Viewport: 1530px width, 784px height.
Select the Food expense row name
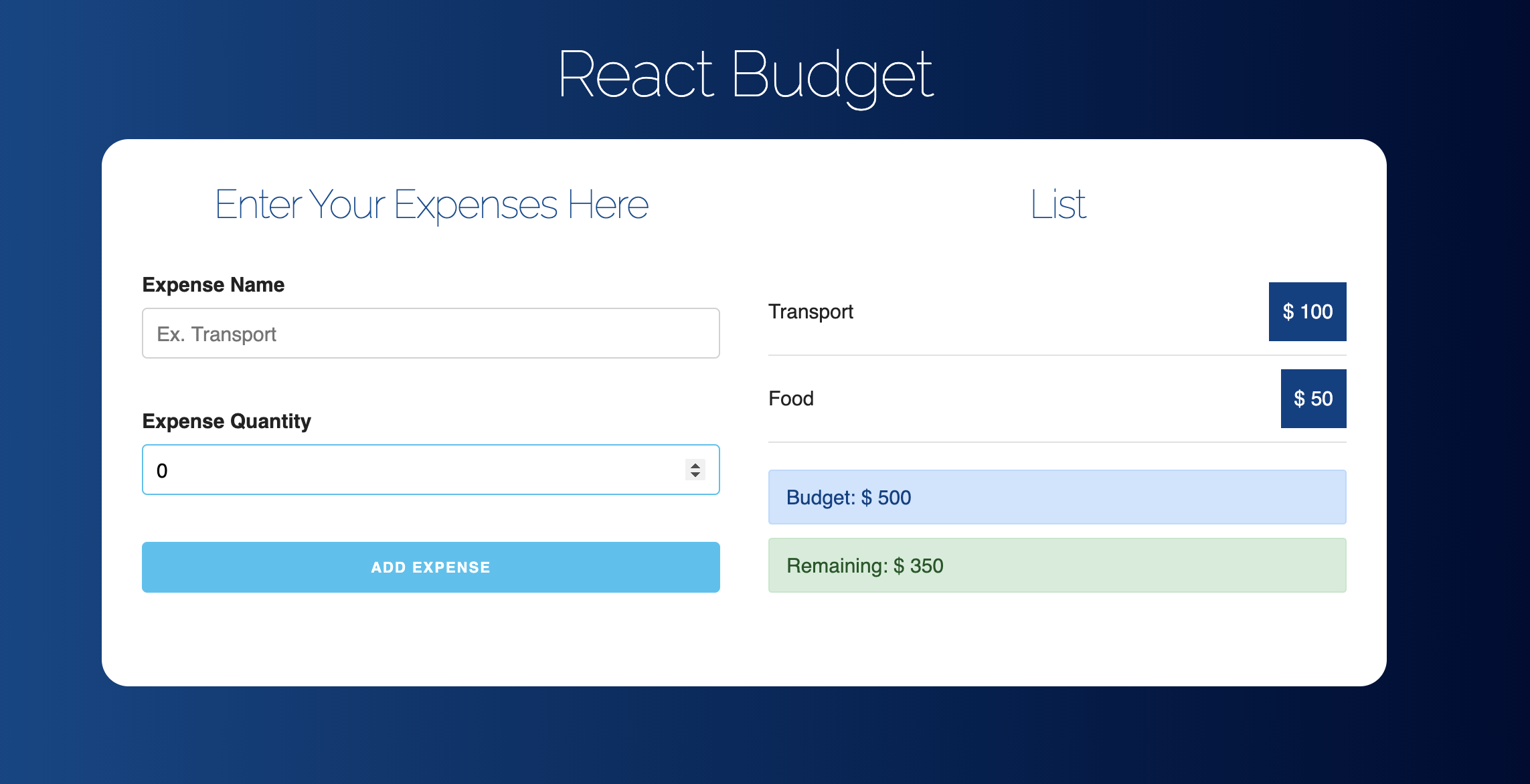[791, 399]
